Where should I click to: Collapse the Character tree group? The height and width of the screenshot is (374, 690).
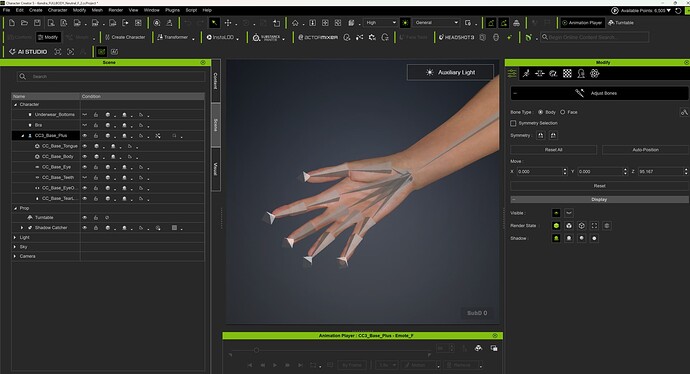tap(16, 105)
